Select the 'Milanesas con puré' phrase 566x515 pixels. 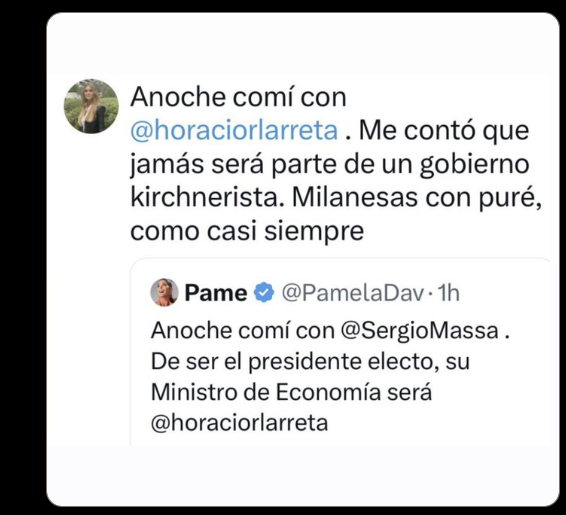[x=417, y=198]
